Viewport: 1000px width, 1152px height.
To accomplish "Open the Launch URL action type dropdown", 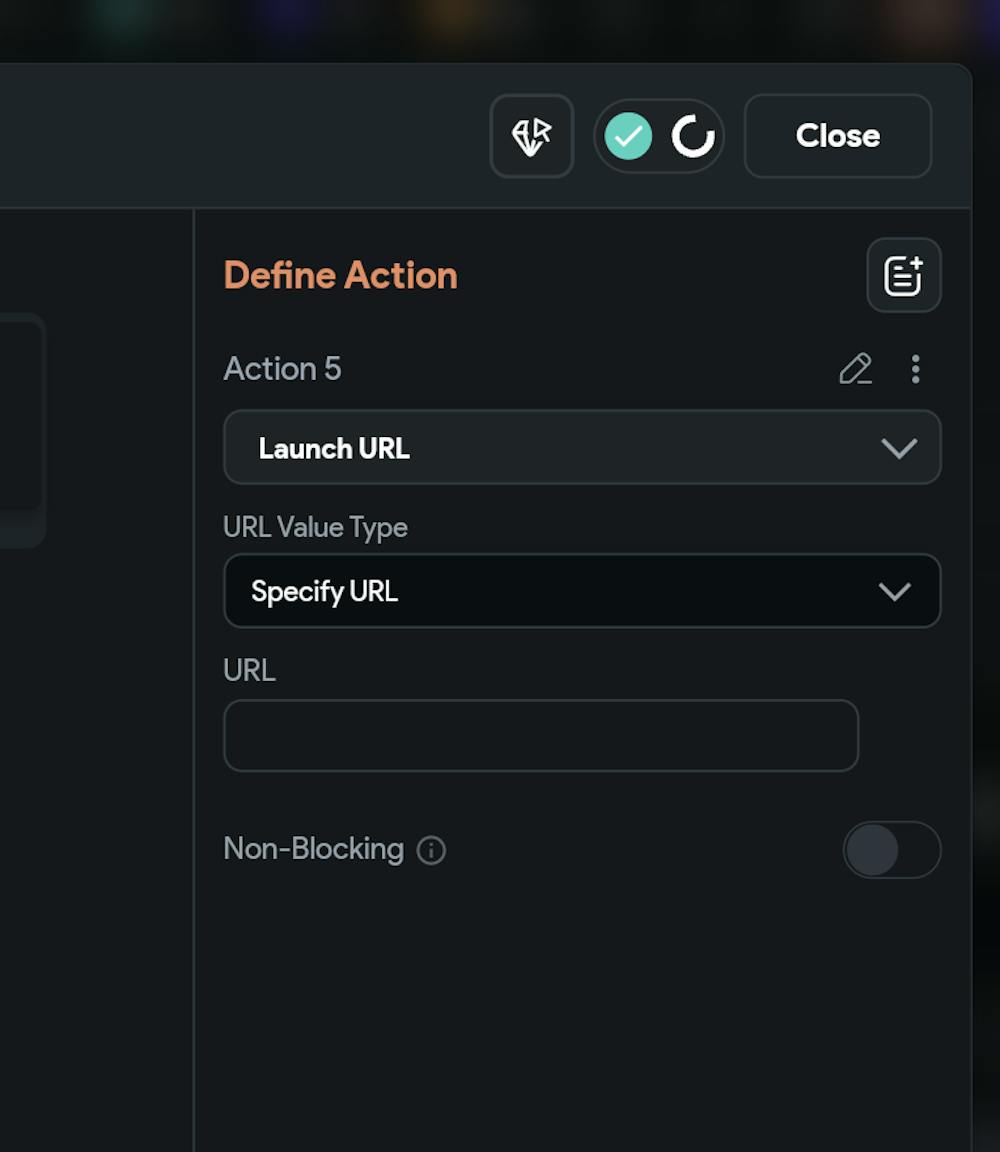I will (x=582, y=447).
